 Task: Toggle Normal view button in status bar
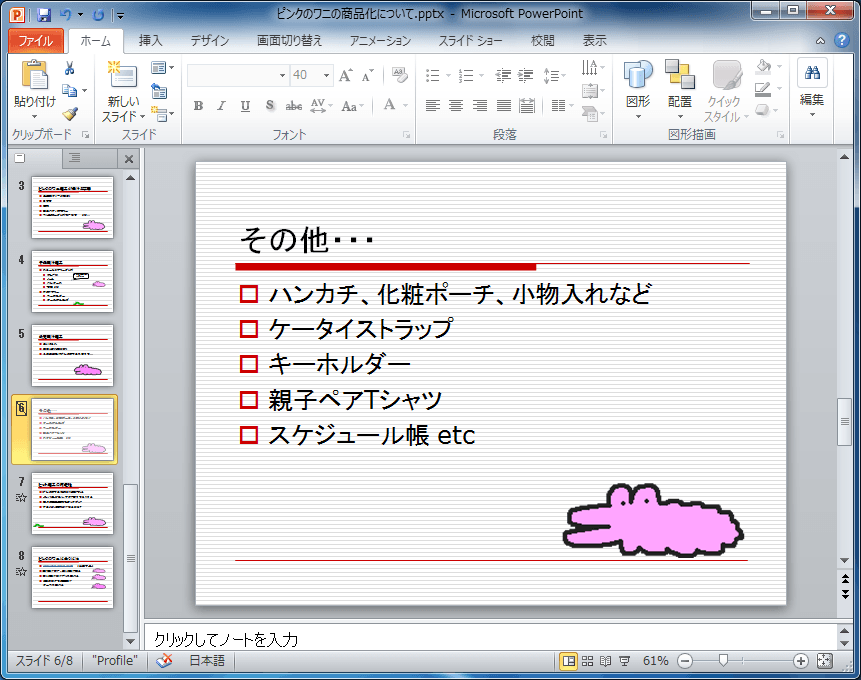(569, 661)
